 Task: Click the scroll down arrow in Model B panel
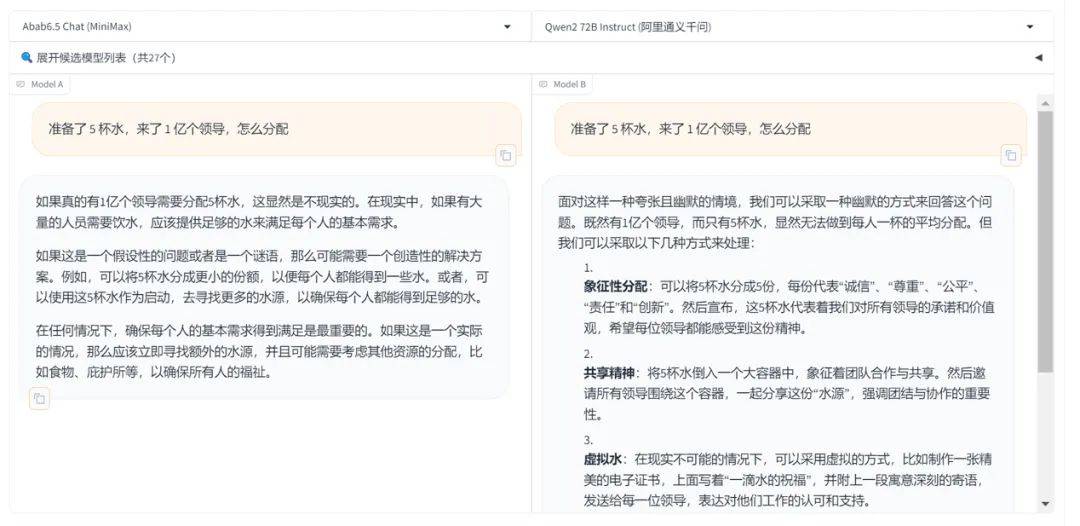click(1045, 503)
